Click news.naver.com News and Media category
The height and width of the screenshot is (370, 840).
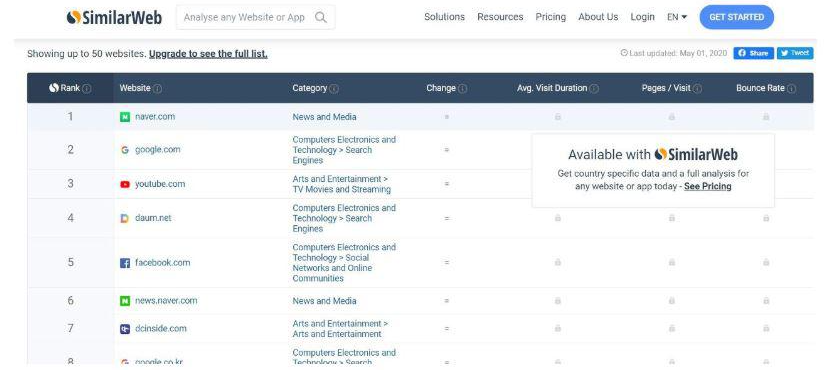click(324, 301)
